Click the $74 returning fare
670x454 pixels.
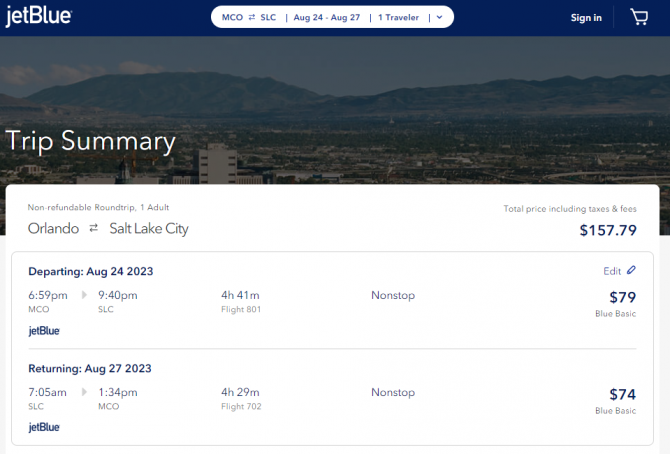[x=622, y=394]
